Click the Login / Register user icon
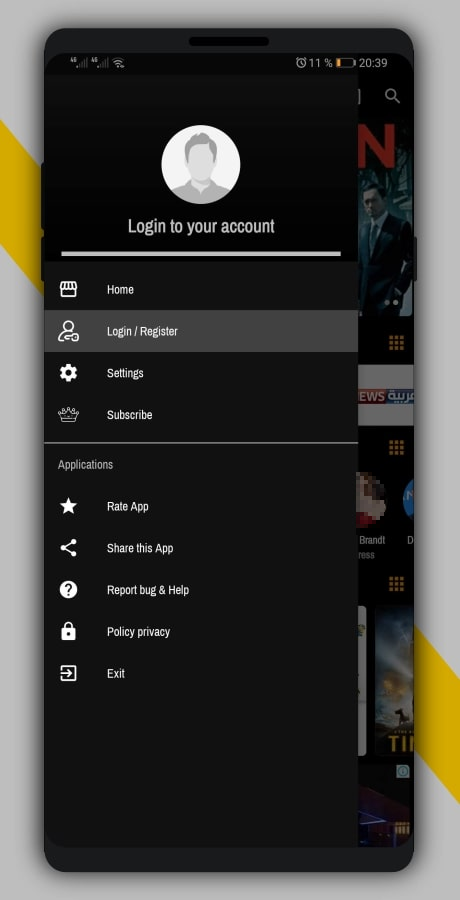The height and width of the screenshot is (900, 460). 68,331
